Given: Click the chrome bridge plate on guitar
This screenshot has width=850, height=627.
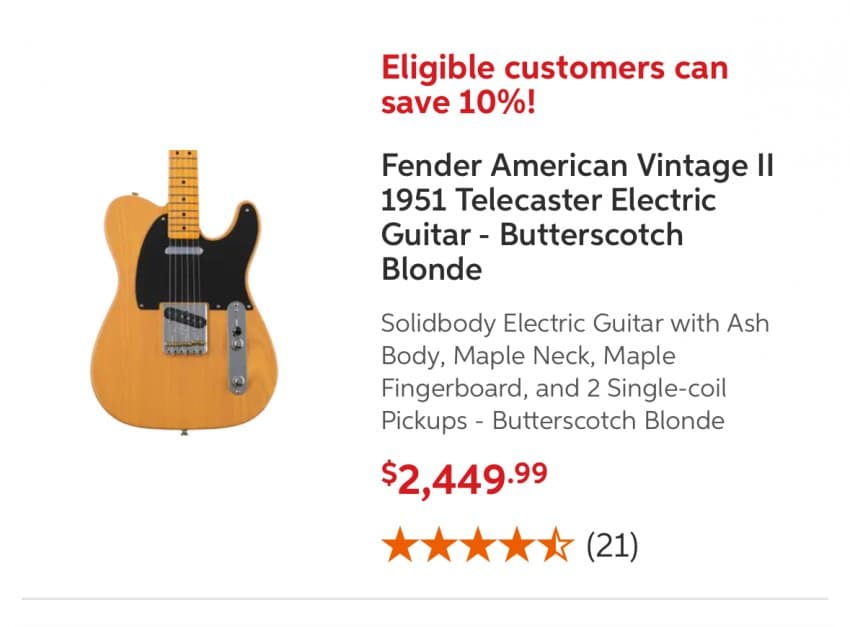Looking at the screenshot, I should click(185, 329).
